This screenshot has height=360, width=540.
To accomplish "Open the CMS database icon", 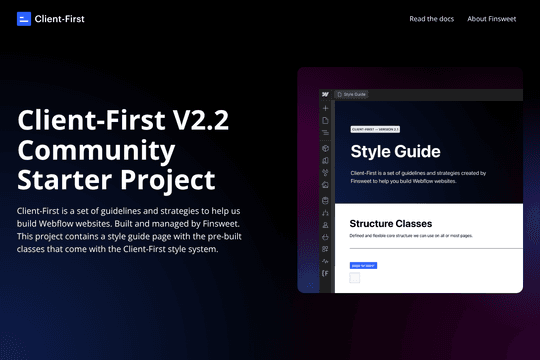I will click(x=325, y=200).
